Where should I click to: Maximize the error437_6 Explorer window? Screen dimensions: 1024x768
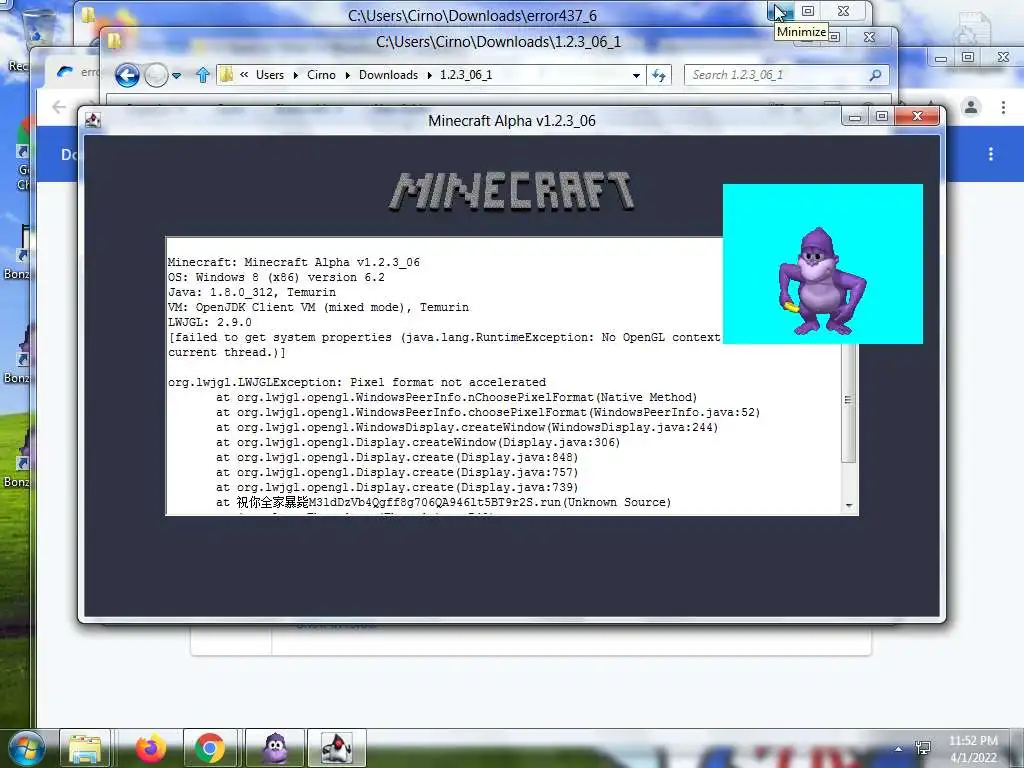coord(808,11)
